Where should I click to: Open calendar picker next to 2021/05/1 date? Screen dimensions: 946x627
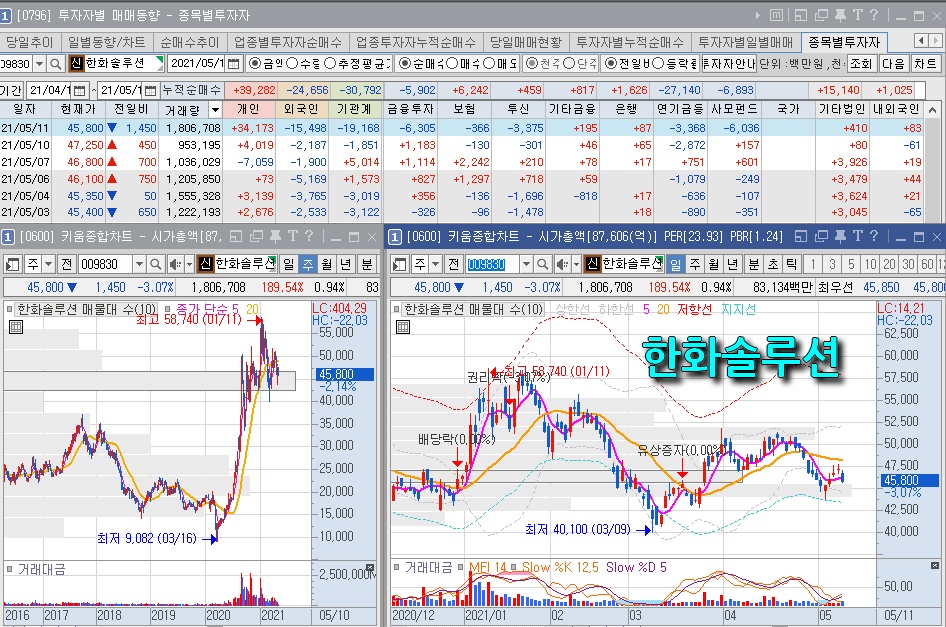click(234, 63)
